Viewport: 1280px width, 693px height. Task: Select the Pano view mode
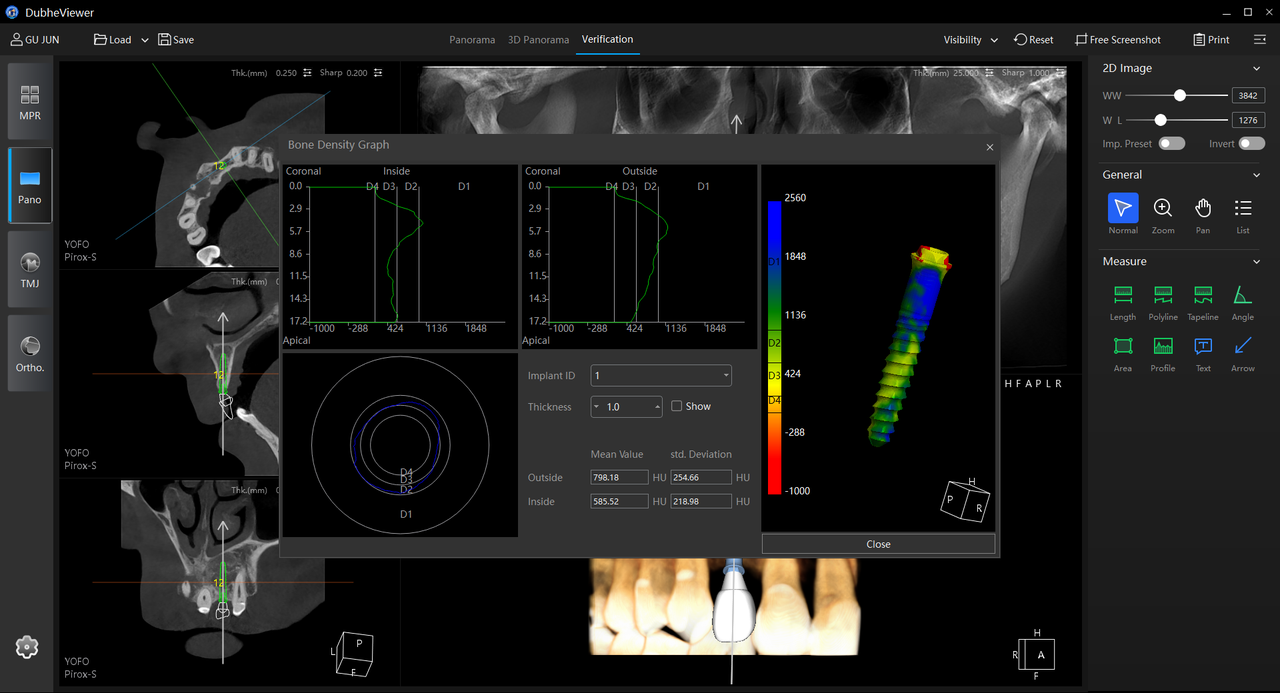(30, 185)
